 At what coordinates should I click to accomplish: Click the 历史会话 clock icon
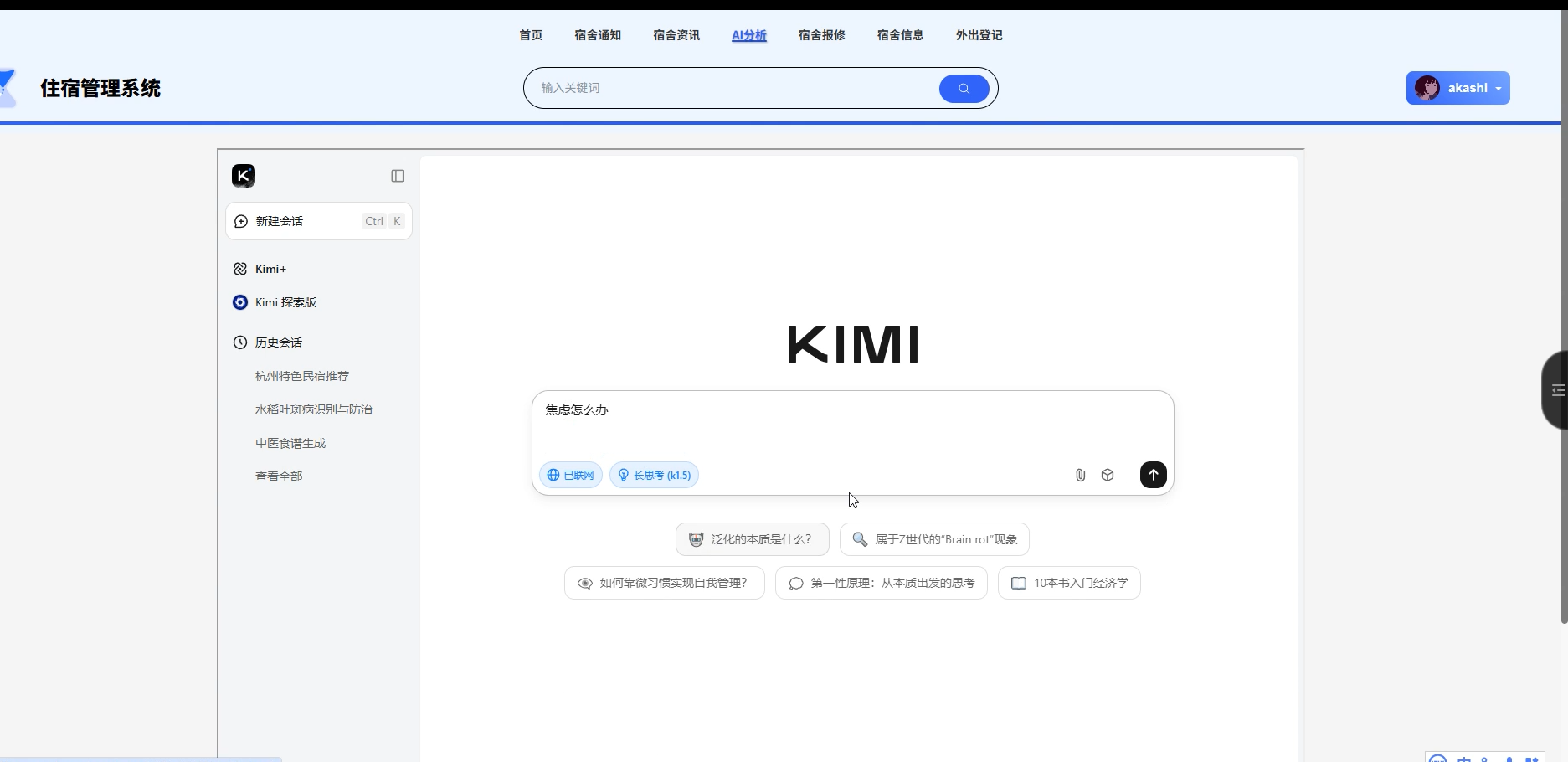point(240,342)
